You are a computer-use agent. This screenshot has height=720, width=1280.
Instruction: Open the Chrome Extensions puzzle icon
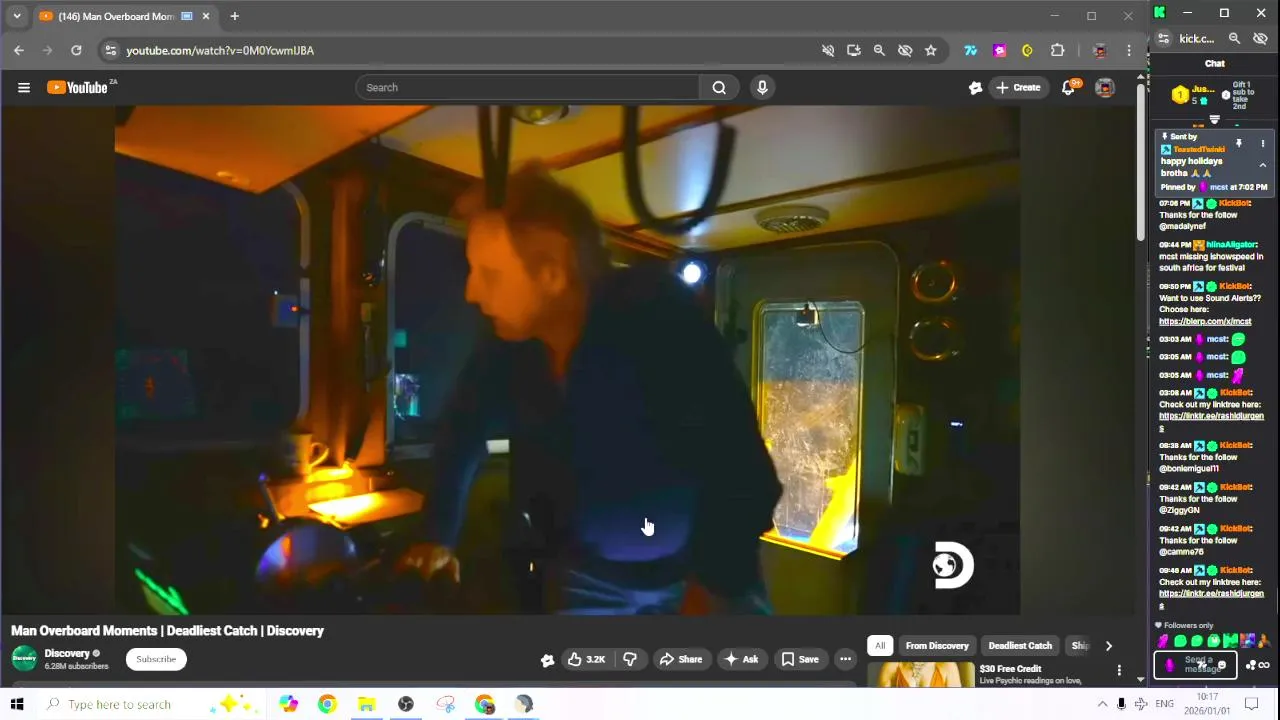pos(1057,50)
